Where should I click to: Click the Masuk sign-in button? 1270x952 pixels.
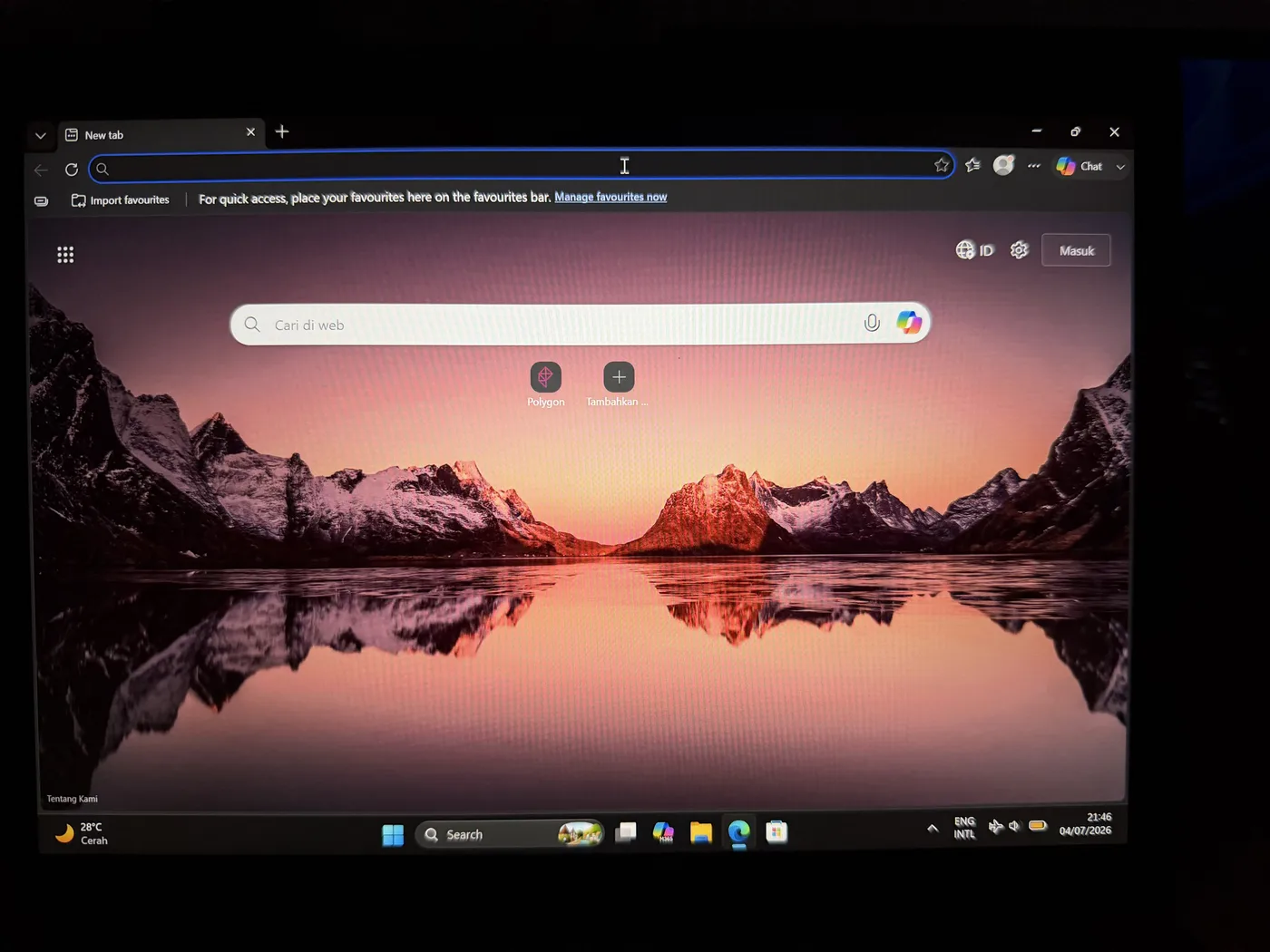tap(1076, 250)
